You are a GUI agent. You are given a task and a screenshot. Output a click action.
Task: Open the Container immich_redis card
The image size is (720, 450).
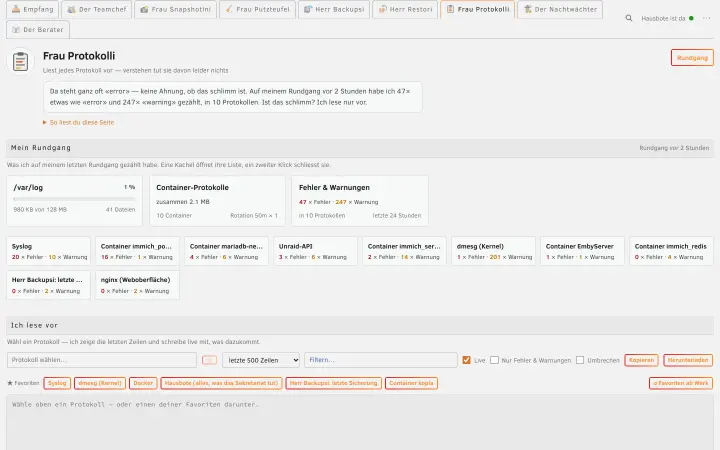click(672, 251)
